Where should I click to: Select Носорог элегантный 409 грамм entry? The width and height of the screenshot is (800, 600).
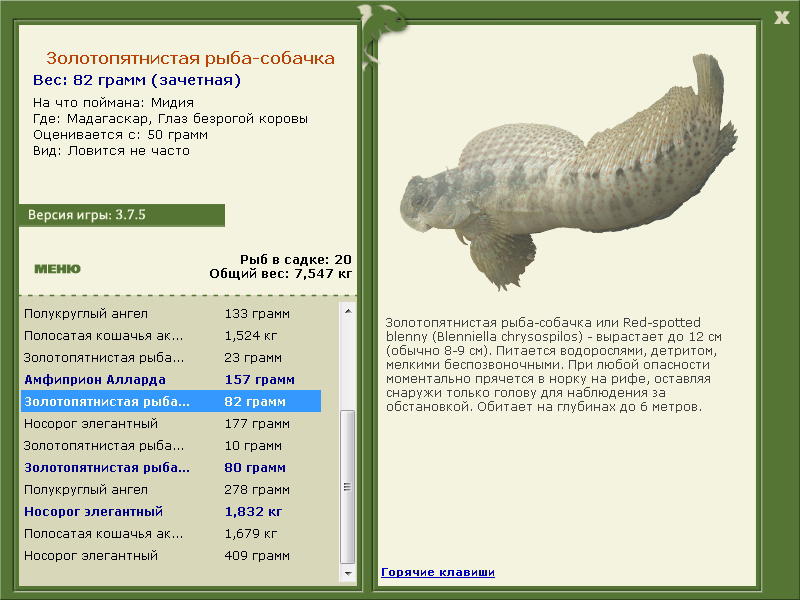pos(171,555)
